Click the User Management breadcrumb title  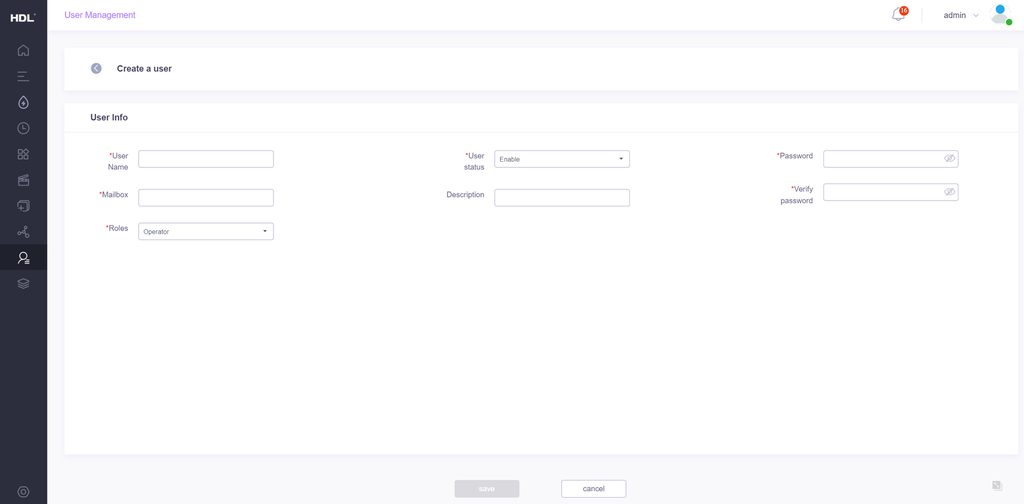(100, 15)
